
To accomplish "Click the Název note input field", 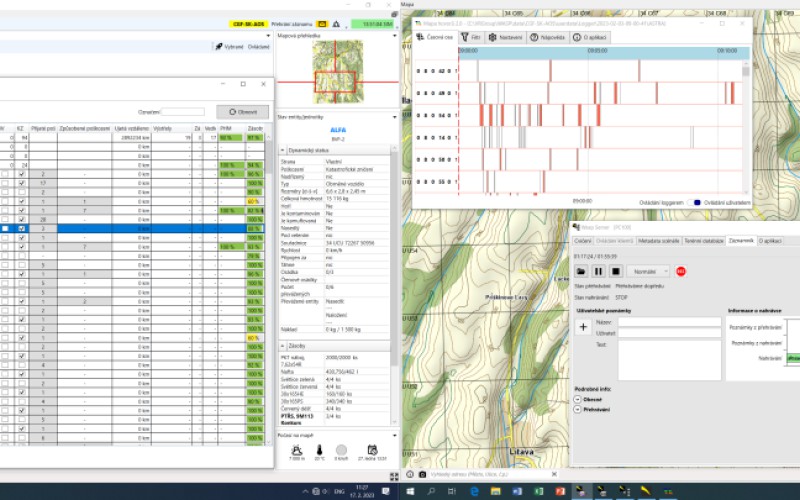I will (x=669, y=323).
